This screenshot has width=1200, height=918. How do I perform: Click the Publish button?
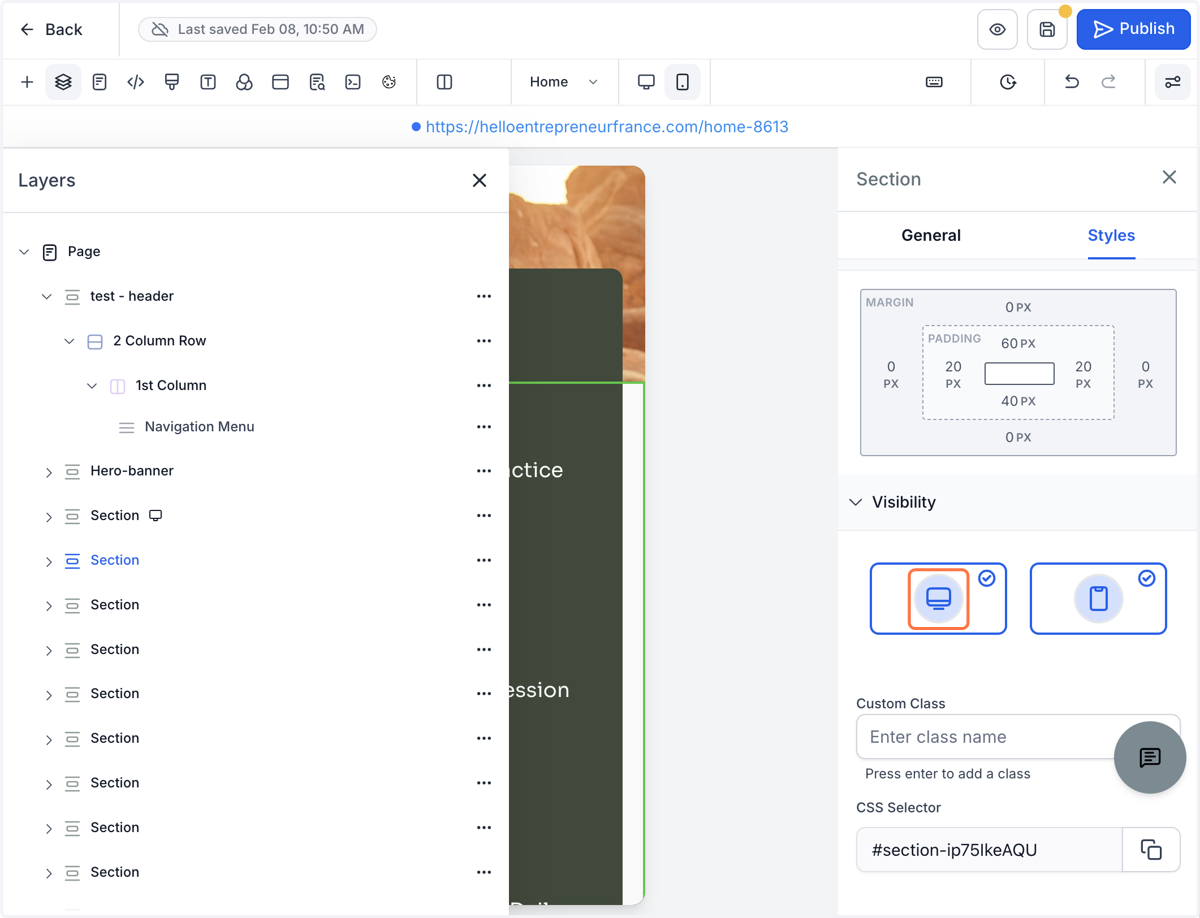[1134, 29]
